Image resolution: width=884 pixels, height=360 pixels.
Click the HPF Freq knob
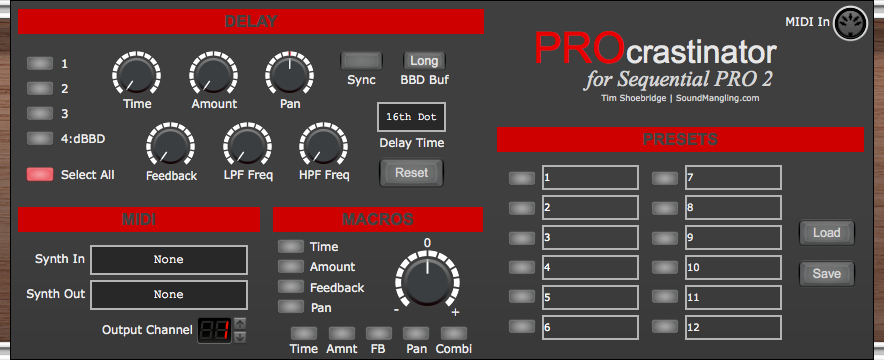324,145
